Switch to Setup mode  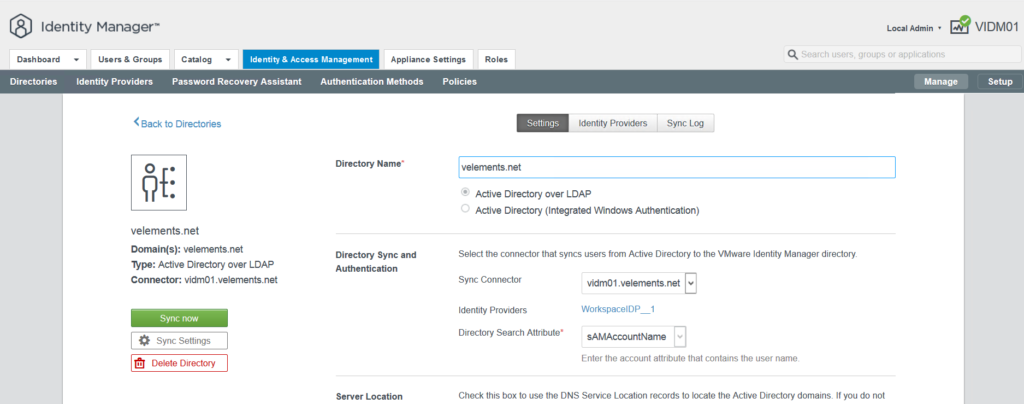[x=999, y=82]
